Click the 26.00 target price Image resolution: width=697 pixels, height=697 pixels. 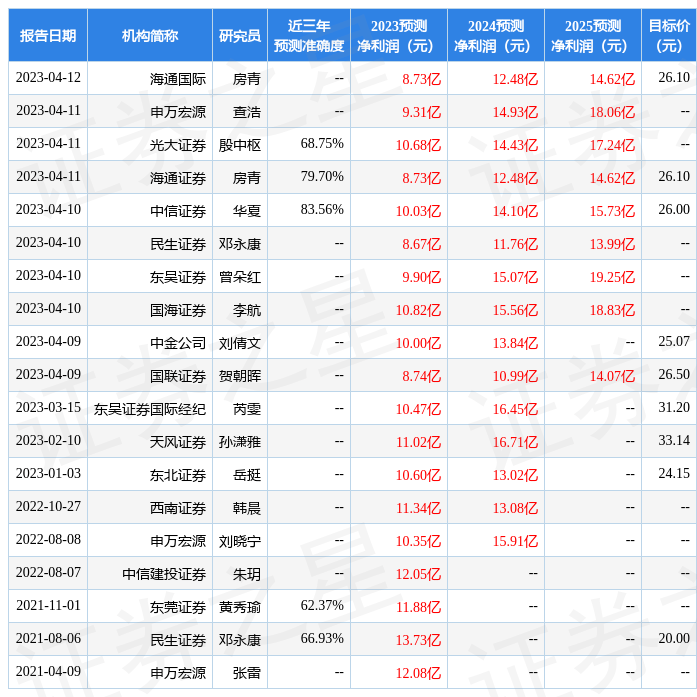coord(674,209)
